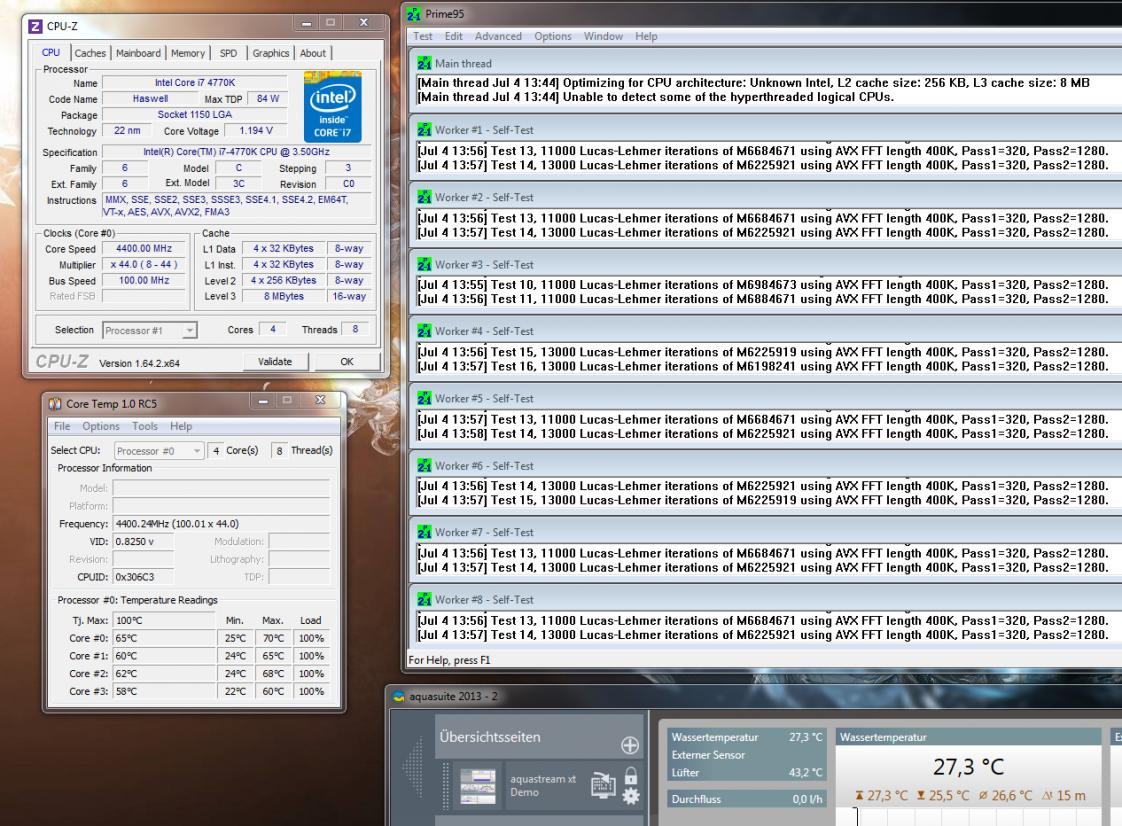Click the Worker #8 Self-Test window icon
The height and width of the screenshot is (826, 1122).
point(424,599)
